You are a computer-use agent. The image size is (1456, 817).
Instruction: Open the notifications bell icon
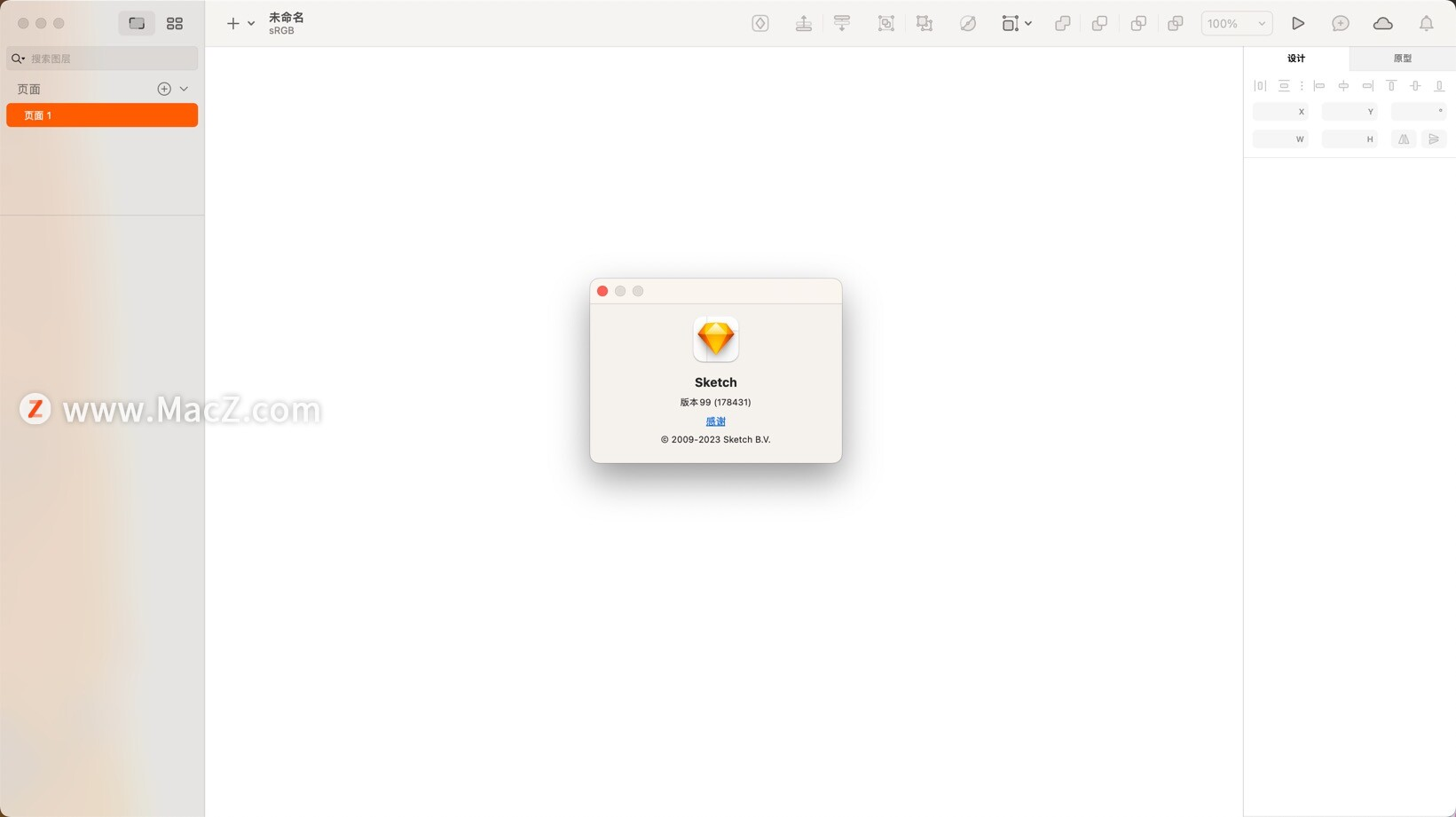pos(1426,23)
